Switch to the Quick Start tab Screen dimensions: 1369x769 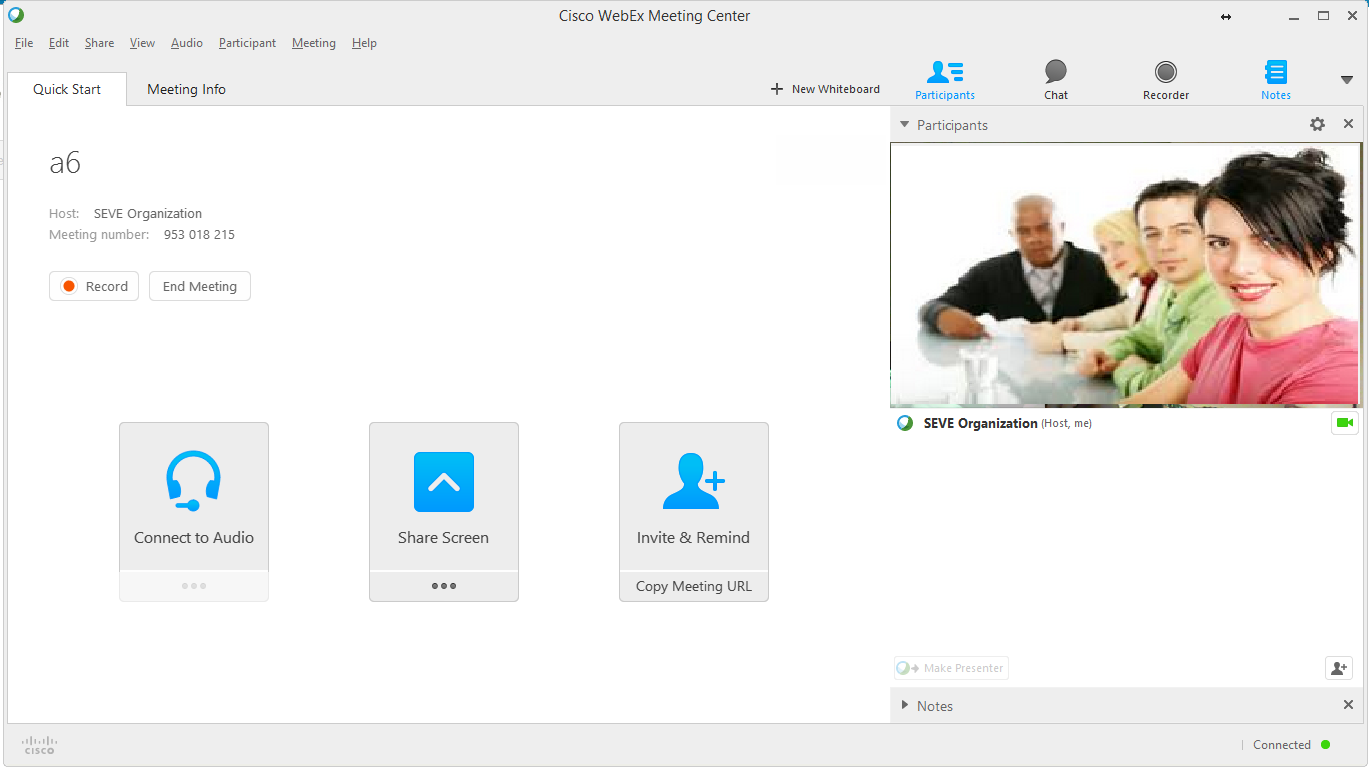tap(67, 89)
